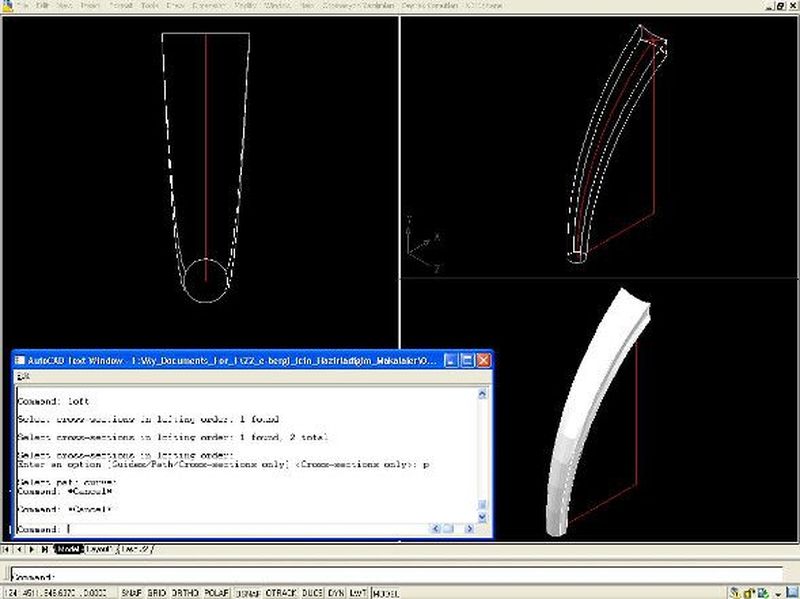Toggle POLAR tracking in status bar
The image size is (800, 599).
(216, 593)
